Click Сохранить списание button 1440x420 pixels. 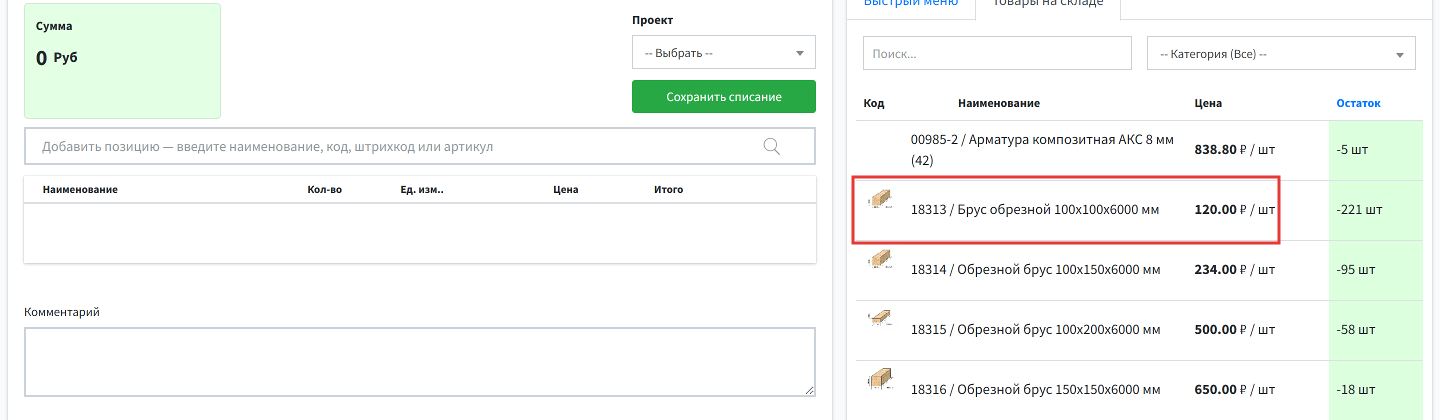coord(724,97)
